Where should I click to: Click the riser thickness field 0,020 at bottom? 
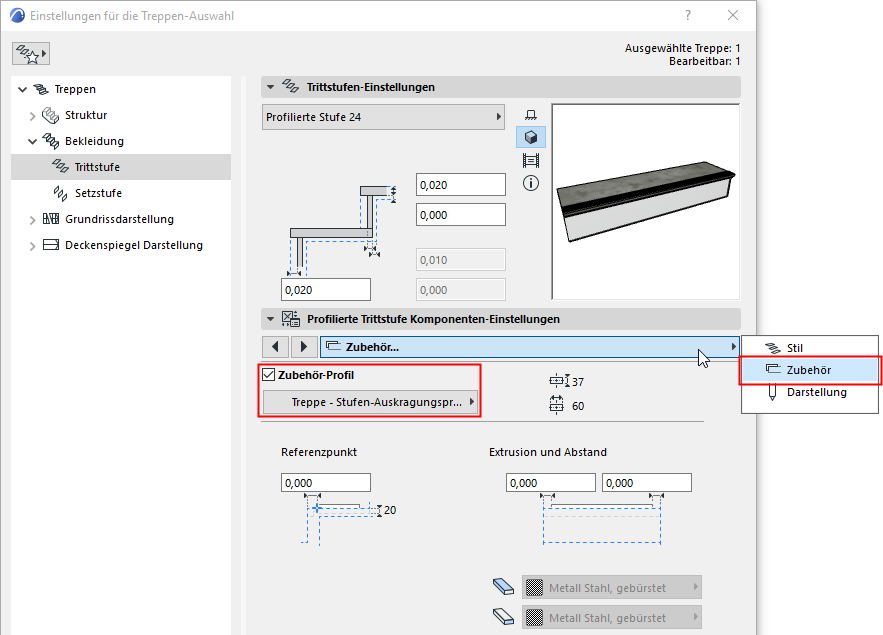click(x=325, y=290)
